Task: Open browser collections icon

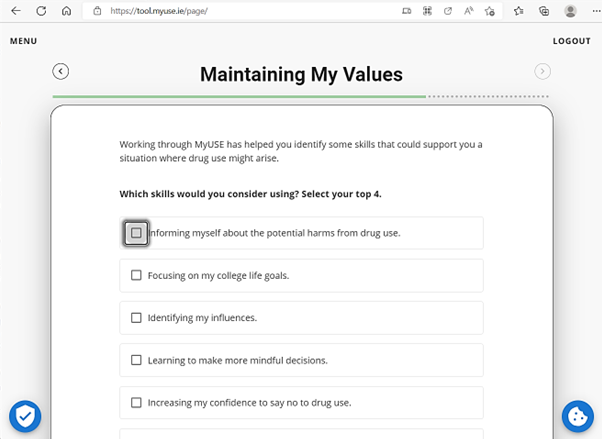Action: (x=544, y=11)
